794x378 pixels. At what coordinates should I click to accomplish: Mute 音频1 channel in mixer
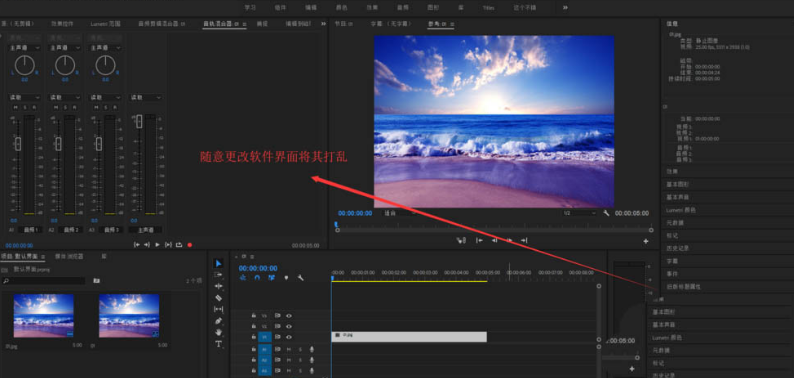(x=15, y=107)
